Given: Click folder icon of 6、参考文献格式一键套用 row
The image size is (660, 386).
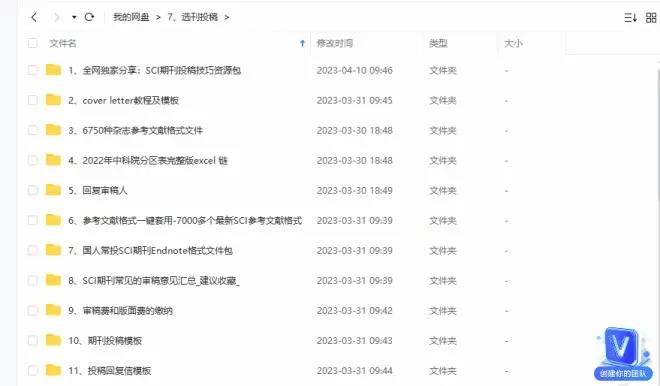Looking at the screenshot, I should pyautogui.click(x=53, y=220).
